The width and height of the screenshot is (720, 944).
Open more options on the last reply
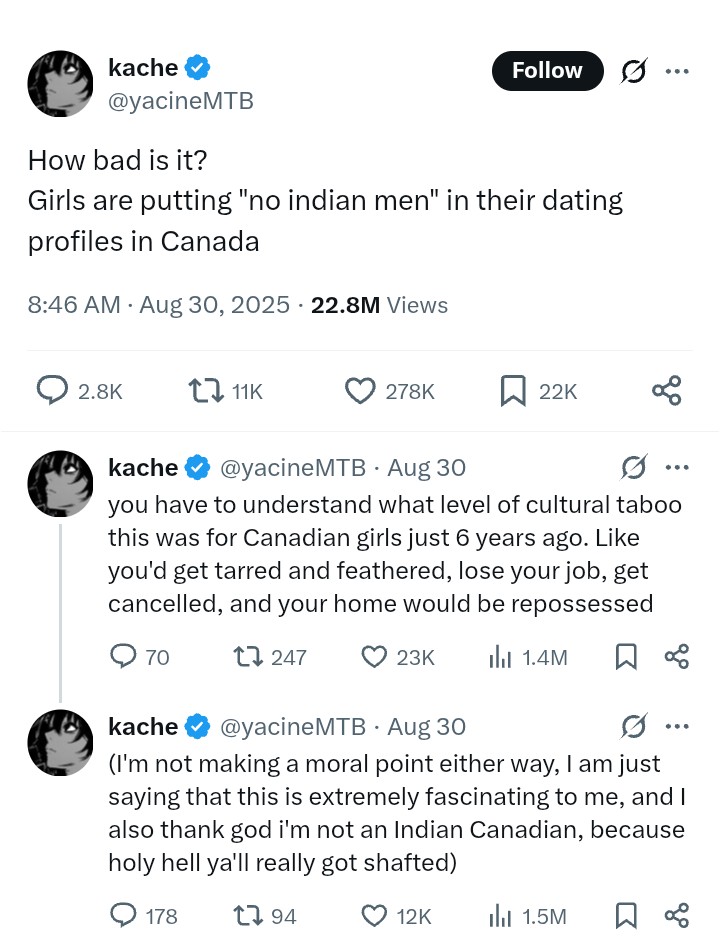tap(677, 726)
